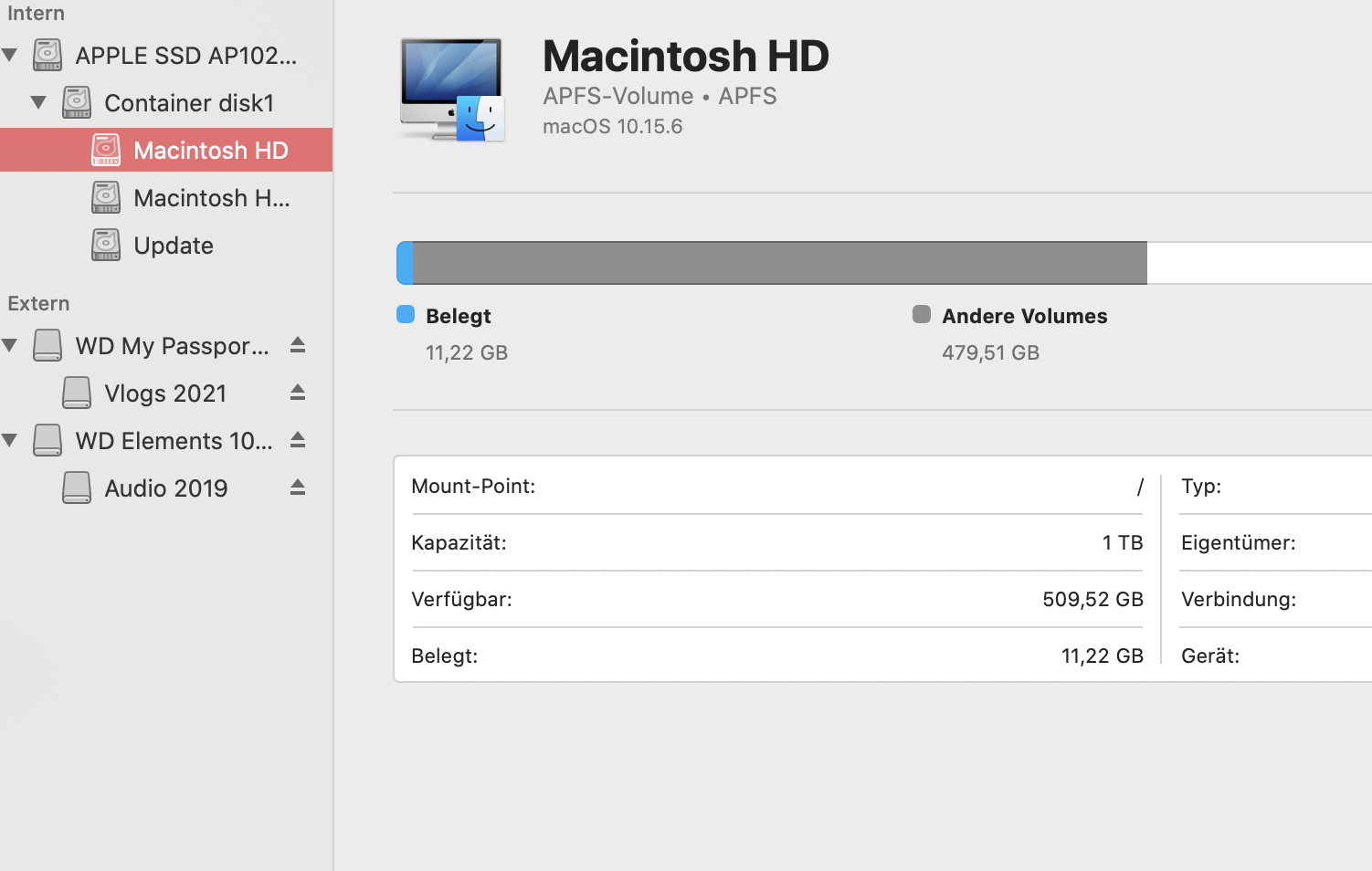Collapse the Container disk1 disclosure triangle
The image size is (1372, 871).
[38, 102]
